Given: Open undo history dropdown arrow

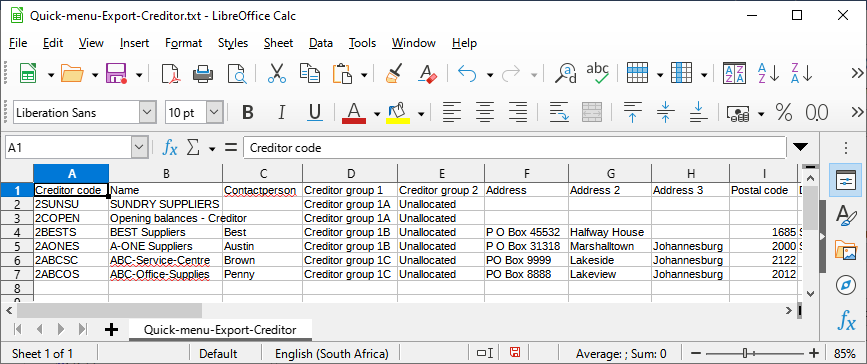Looking at the screenshot, I should click(x=489, y=75).
